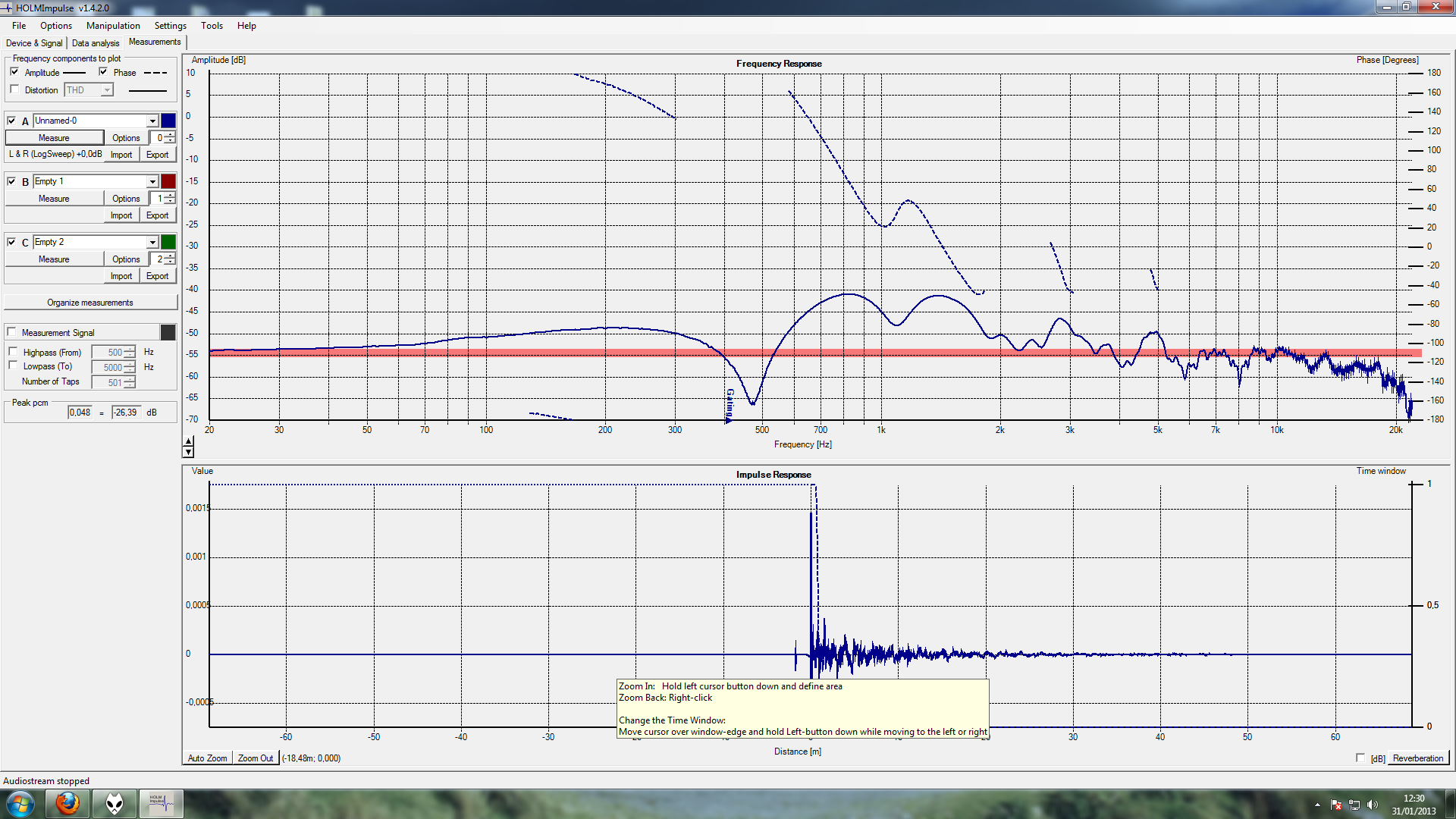Click the down arrow of plot splitter
This screenshot has width=1456, height=819.
188,453
